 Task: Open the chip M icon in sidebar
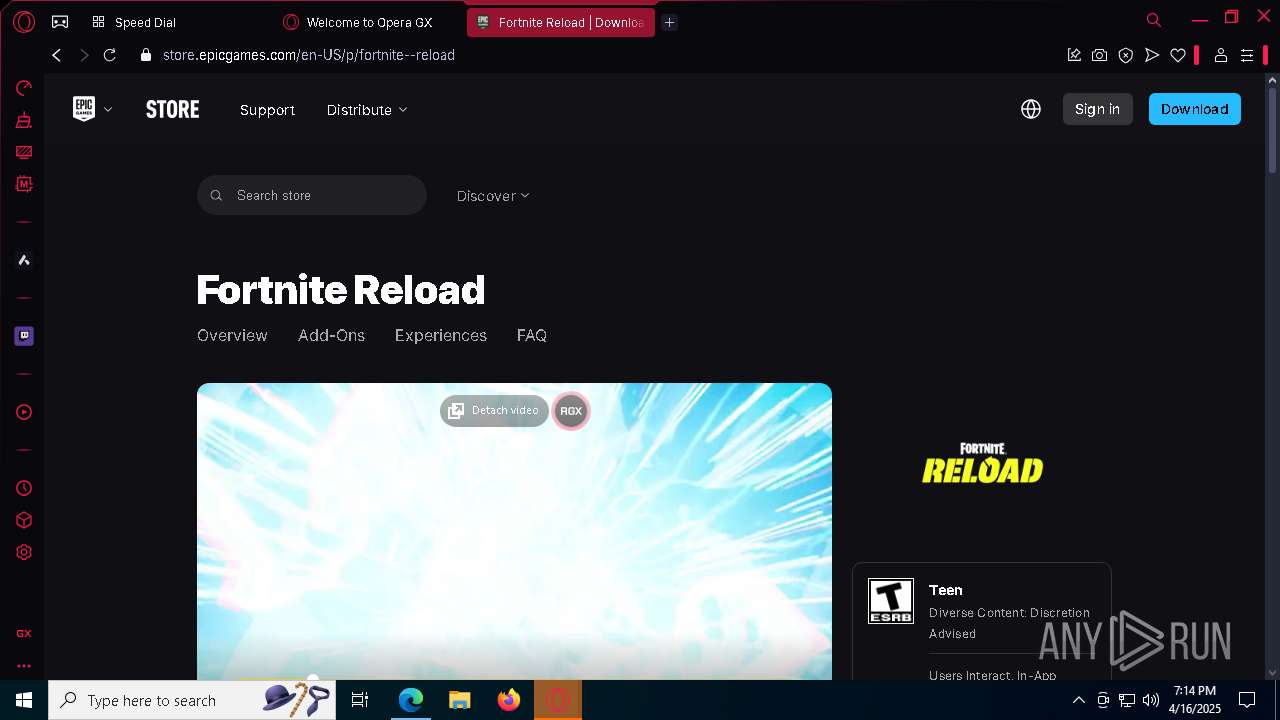[x=24, y=184]
